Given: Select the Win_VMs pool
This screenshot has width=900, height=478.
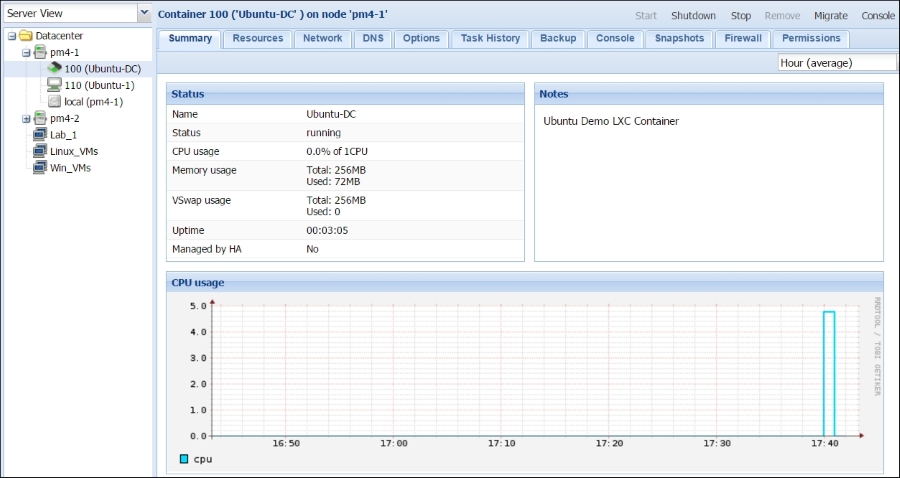Looking at the screenshot, I should 70,168.
